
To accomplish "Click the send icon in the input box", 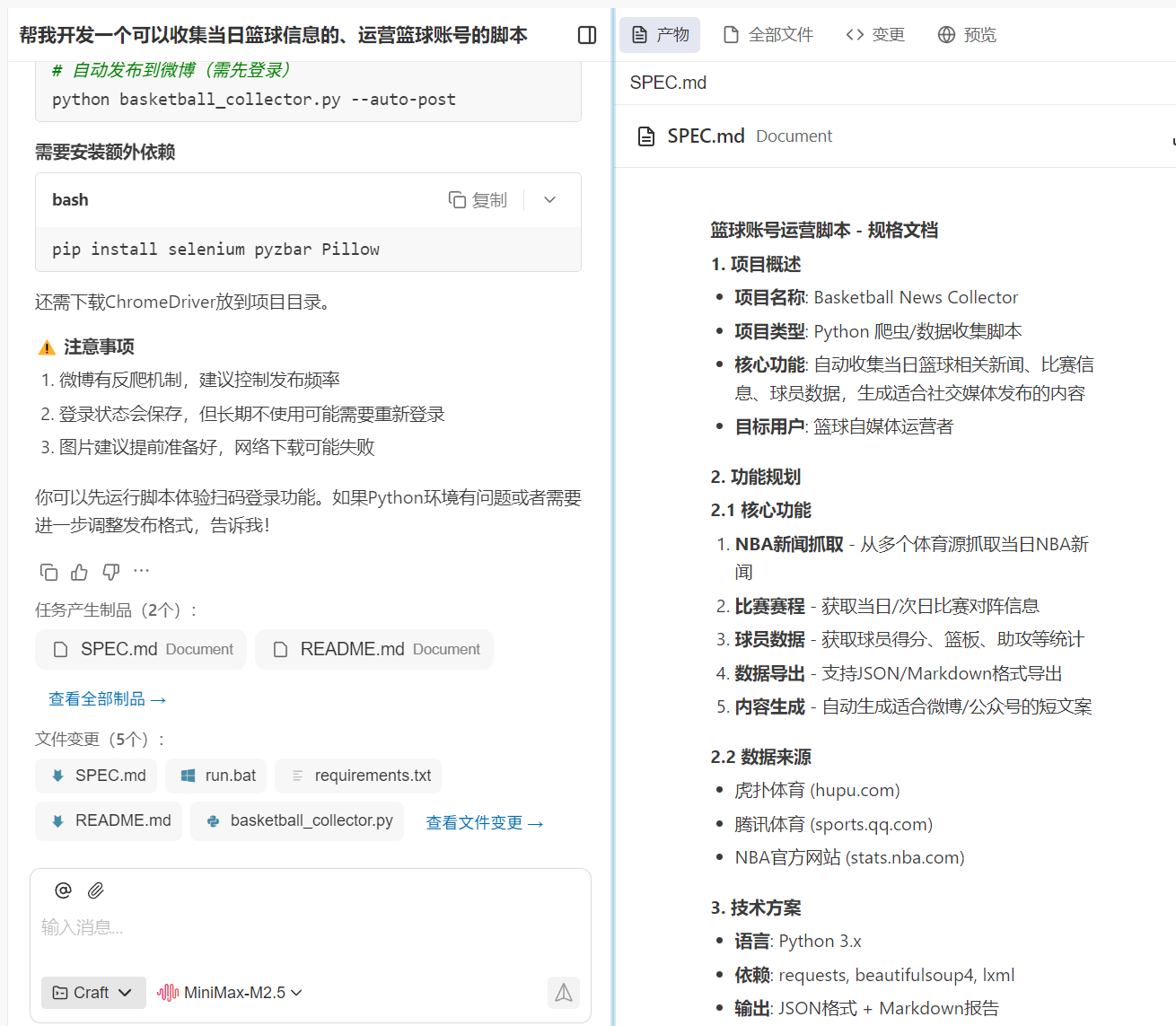I will point(564,992).
